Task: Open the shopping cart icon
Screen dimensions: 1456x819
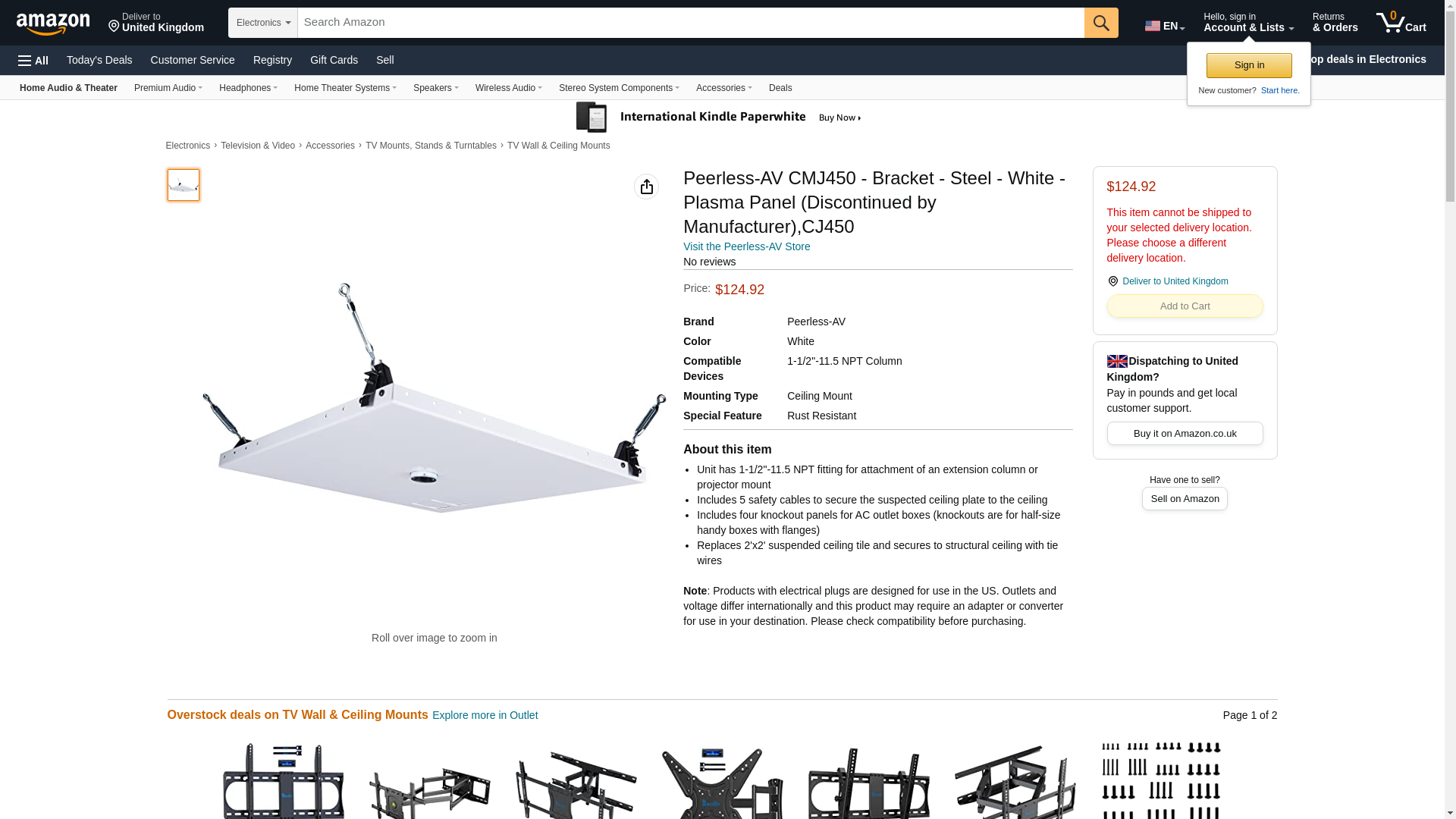Action: pyautogui.click(x=1401, y=23)
